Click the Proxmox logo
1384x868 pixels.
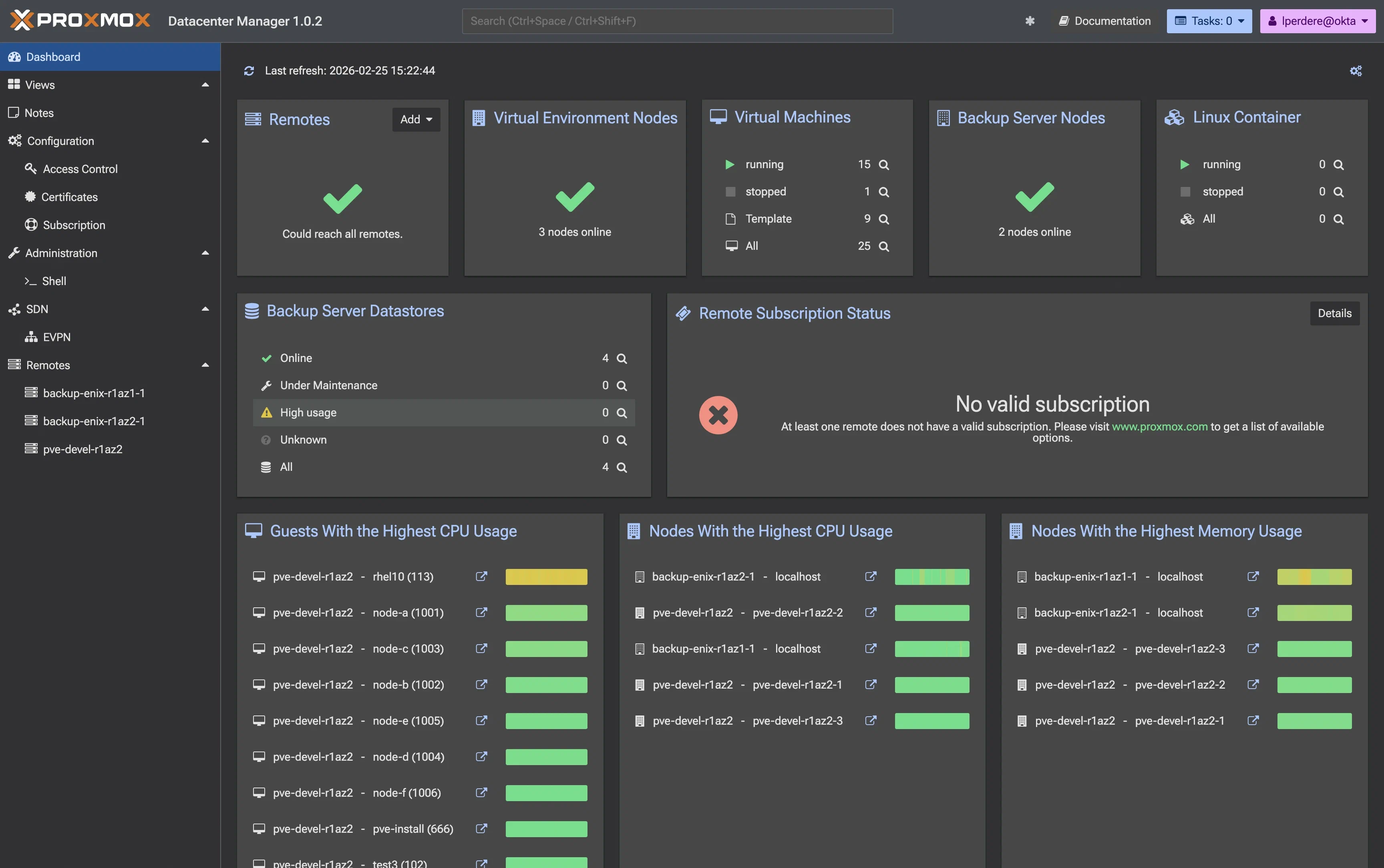click(79, 20)
